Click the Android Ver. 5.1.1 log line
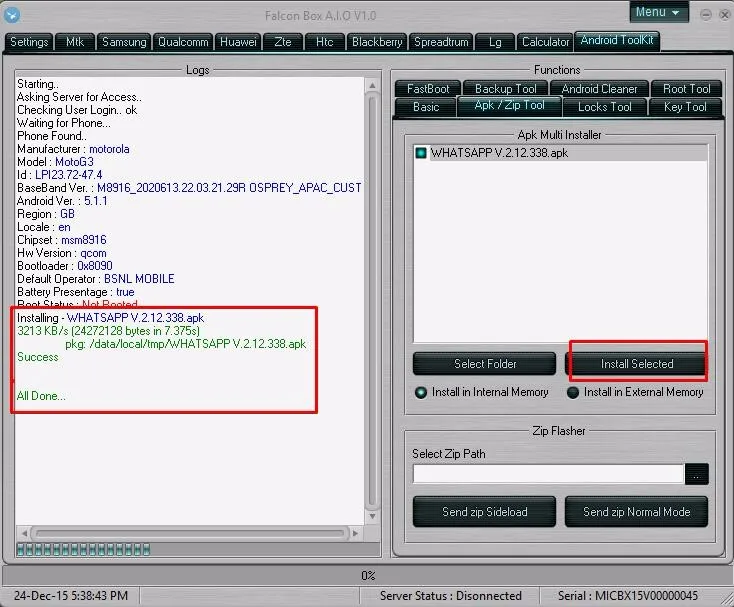Image resolution: width=734 pixels, height=607 pixels. click(62, 201)
